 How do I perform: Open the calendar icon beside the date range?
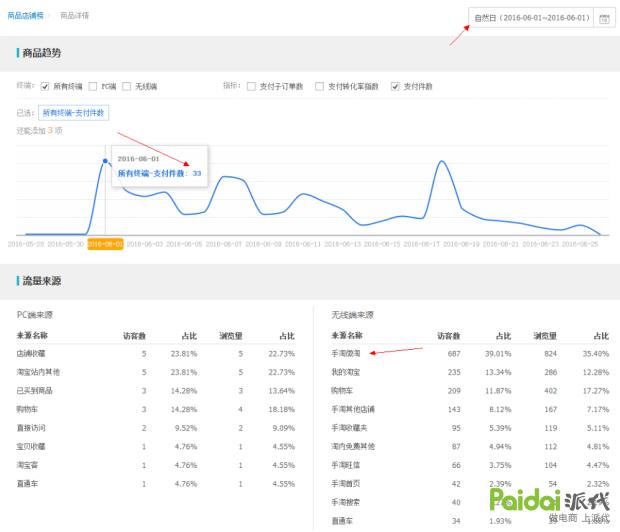(604, 18)
